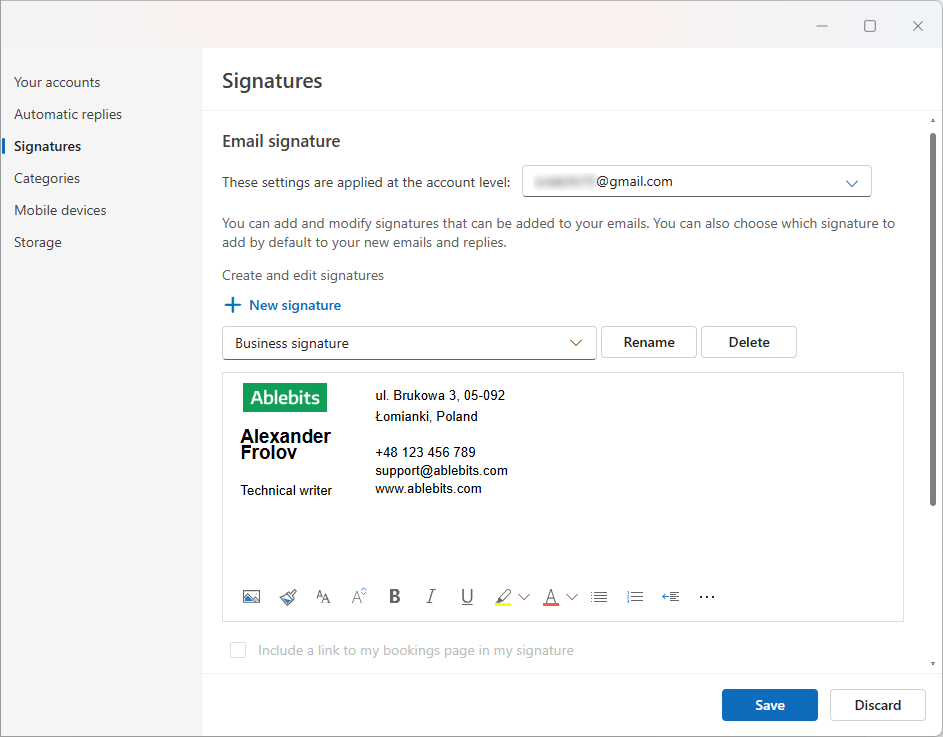Switch to Mobile devices settings

[60, 210]
